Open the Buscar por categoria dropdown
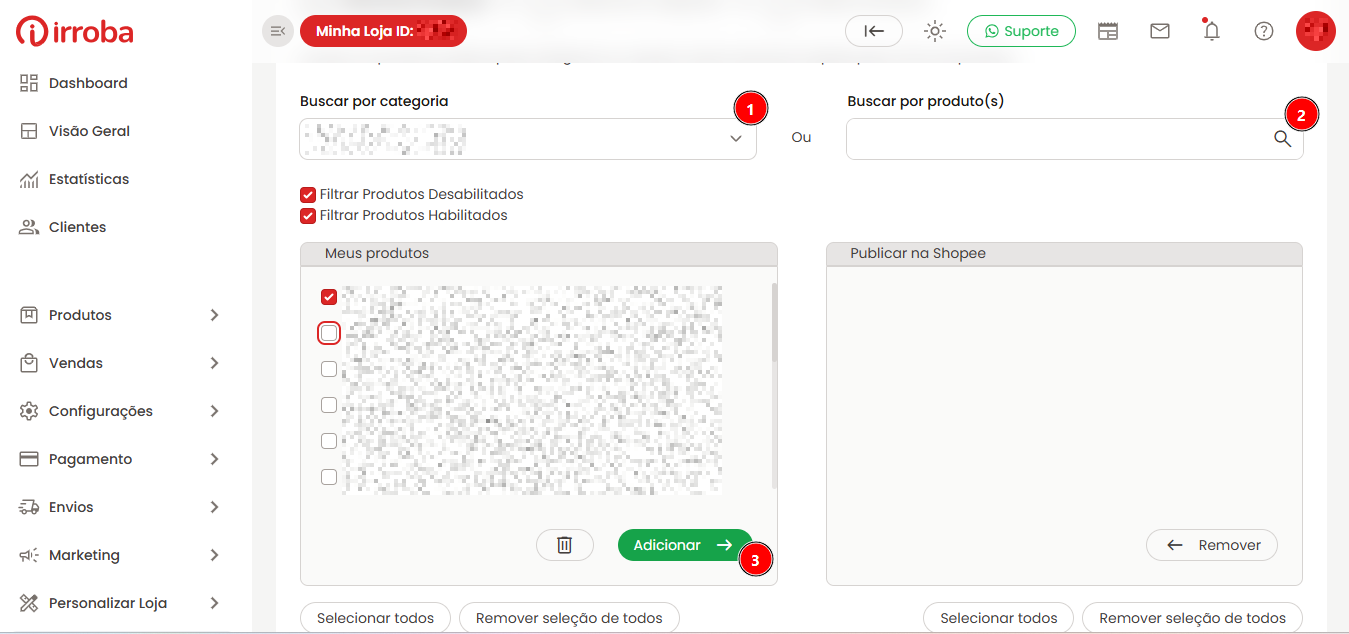 528,139
